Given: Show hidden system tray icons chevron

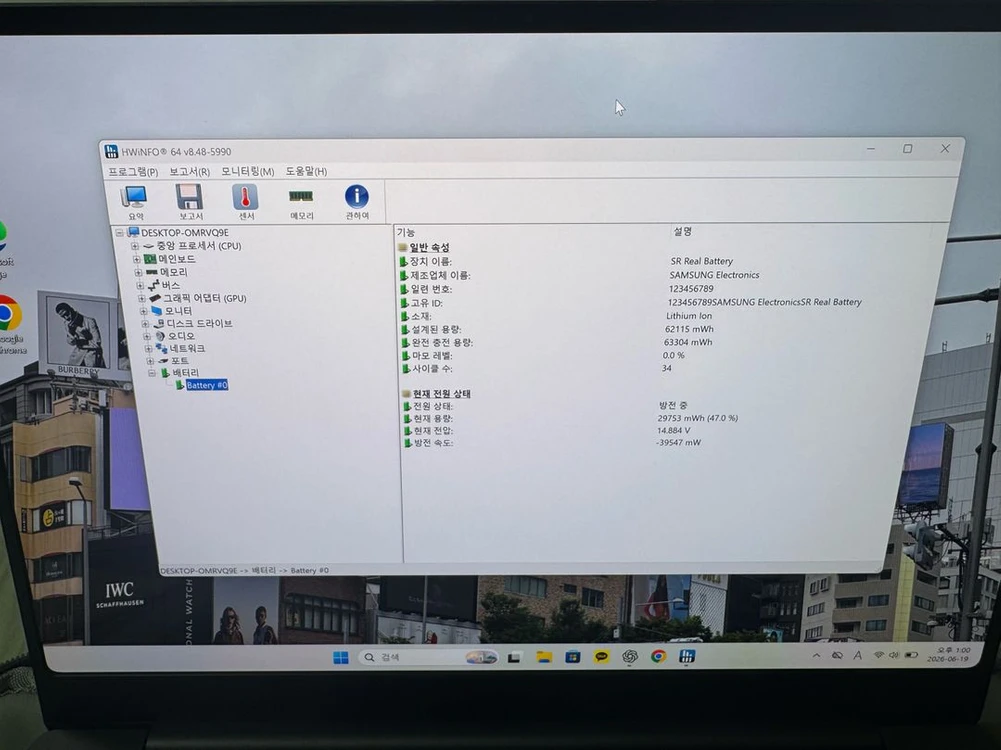Looking at the screenshot, I should click(817, 656).
